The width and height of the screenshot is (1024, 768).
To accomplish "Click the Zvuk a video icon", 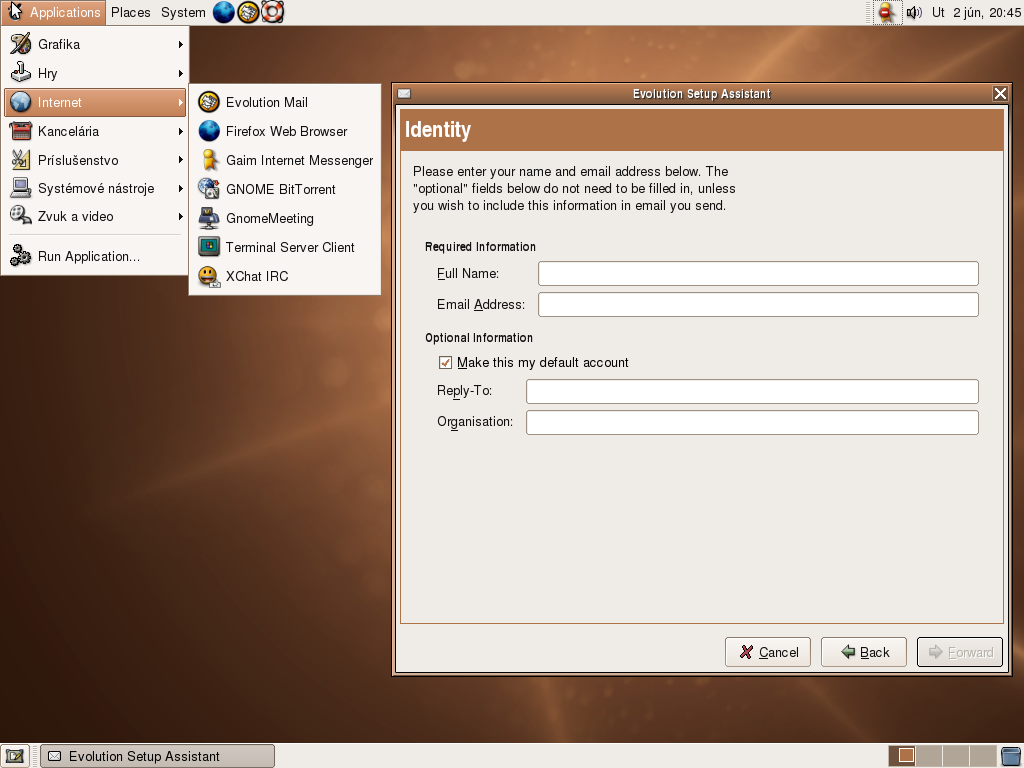I will pyautogui.click(x=20, y=216).
